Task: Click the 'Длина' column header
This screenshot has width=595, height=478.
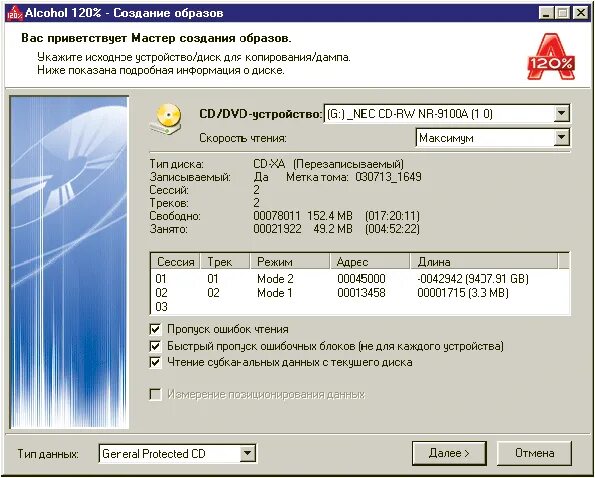Action: (x=485, y=262)
